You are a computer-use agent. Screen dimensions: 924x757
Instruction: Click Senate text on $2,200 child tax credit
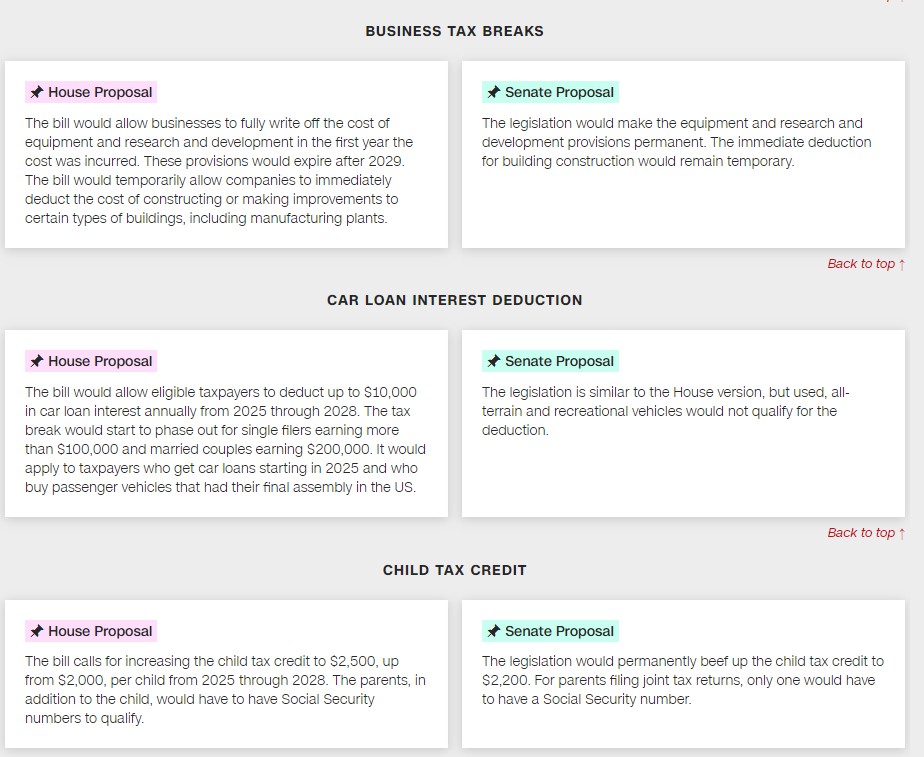[682, 680]
